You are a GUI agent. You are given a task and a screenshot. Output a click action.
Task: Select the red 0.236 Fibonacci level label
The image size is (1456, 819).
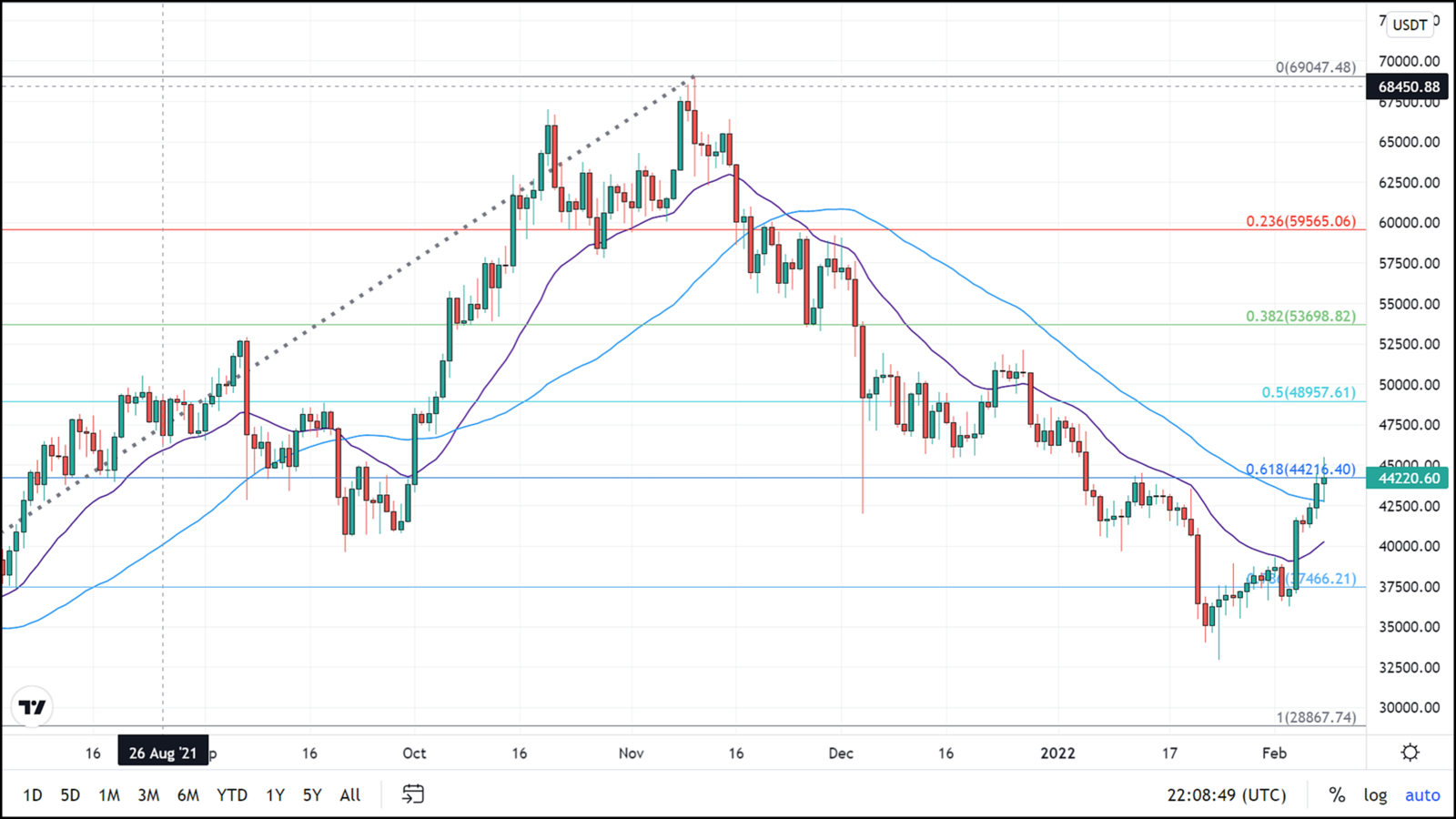1300,221
